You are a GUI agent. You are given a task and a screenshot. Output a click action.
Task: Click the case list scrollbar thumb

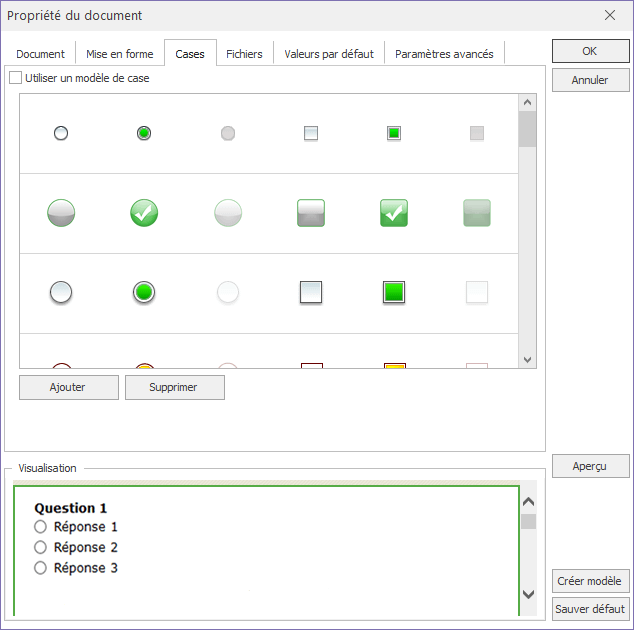527,129
